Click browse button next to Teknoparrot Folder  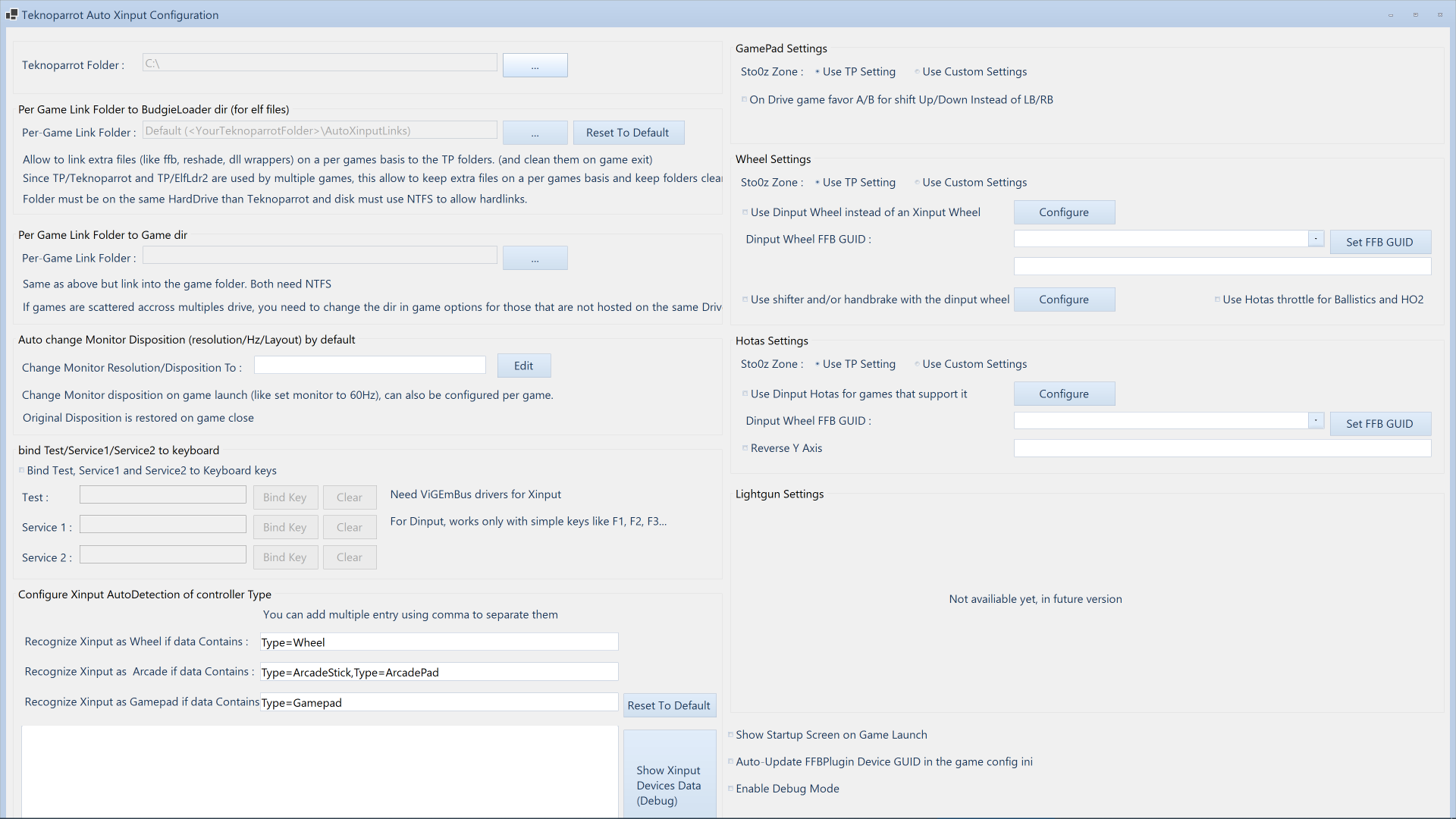pyautogui.click(x=535, y=65)
